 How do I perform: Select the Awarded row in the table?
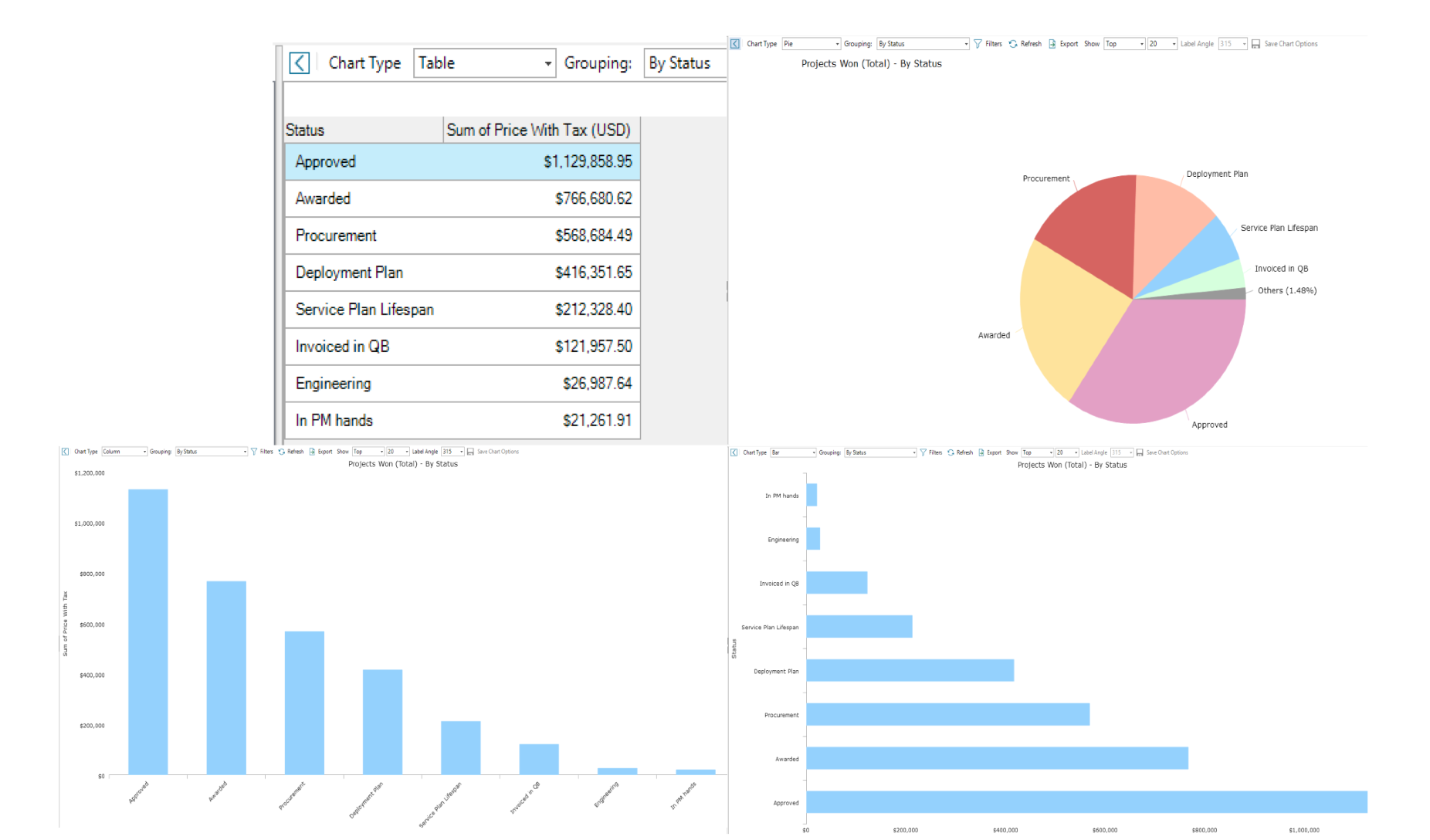(x=463, y=199)
